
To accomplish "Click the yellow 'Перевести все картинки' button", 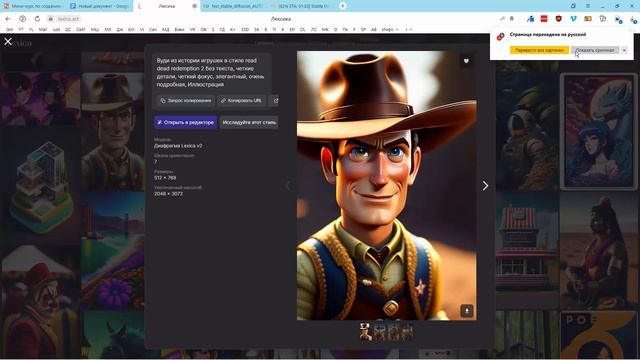I will (539, 50).
